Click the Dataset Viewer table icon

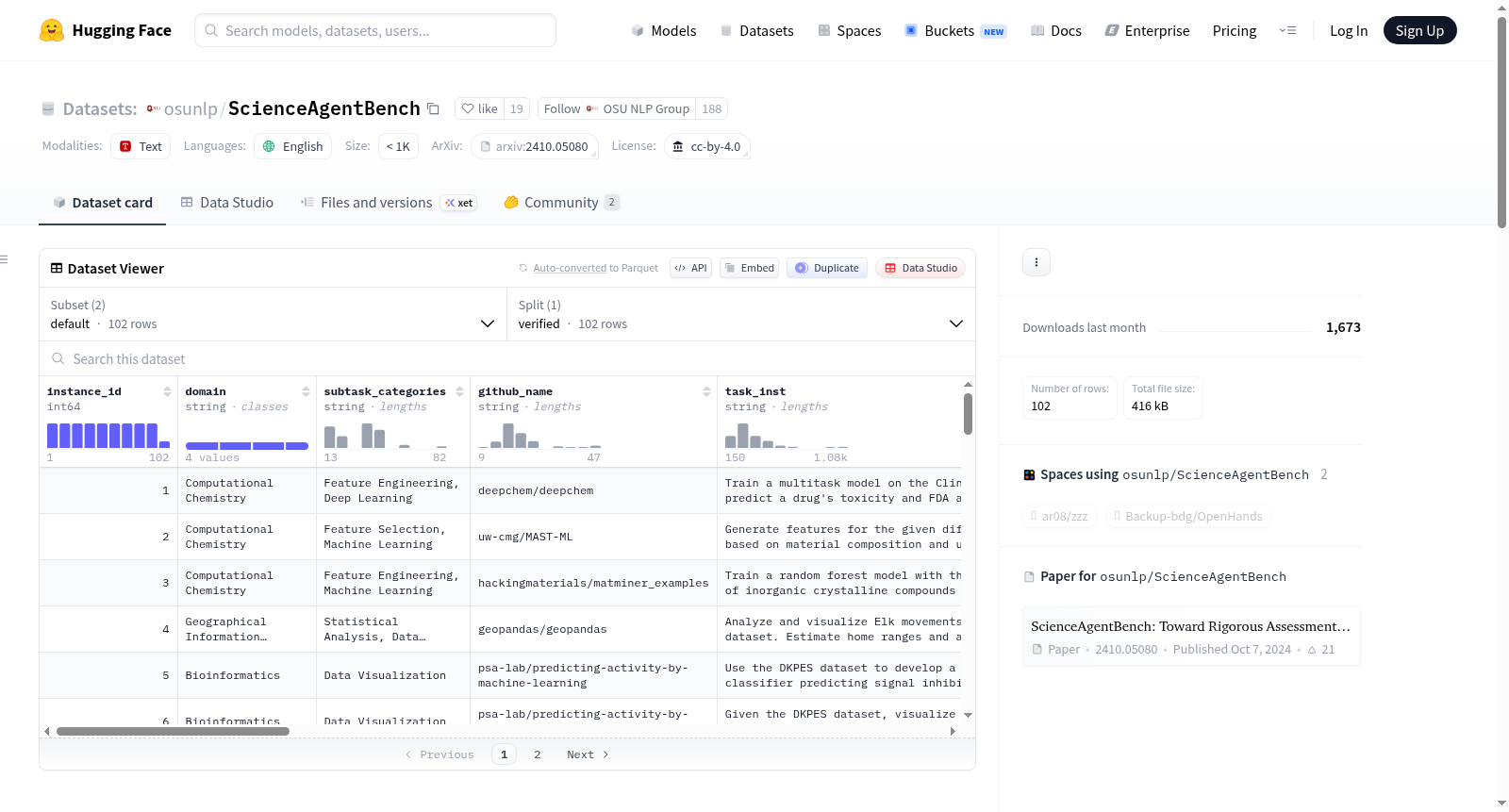[x=57, y=269]
